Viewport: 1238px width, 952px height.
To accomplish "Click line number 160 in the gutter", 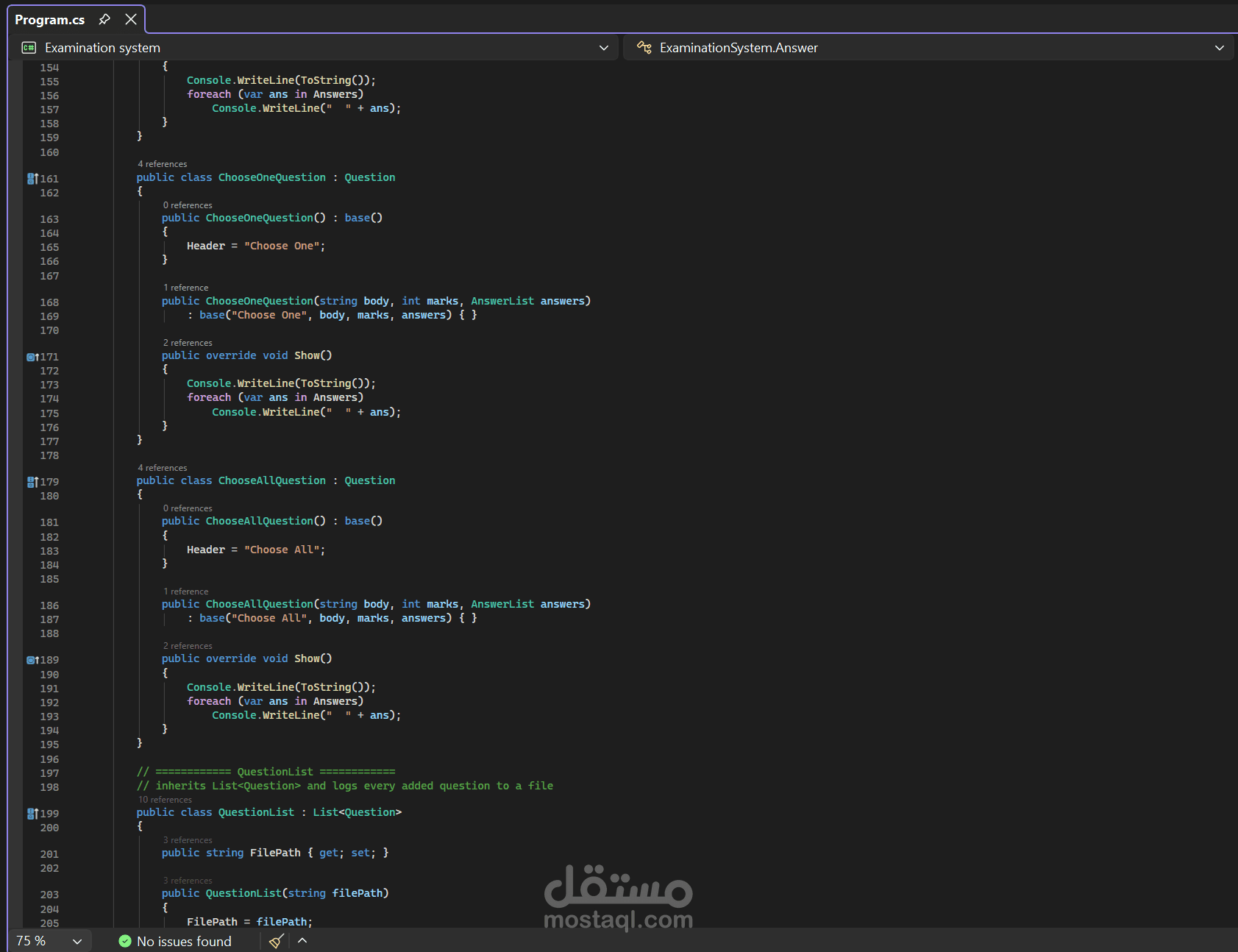I will point(49,152).
